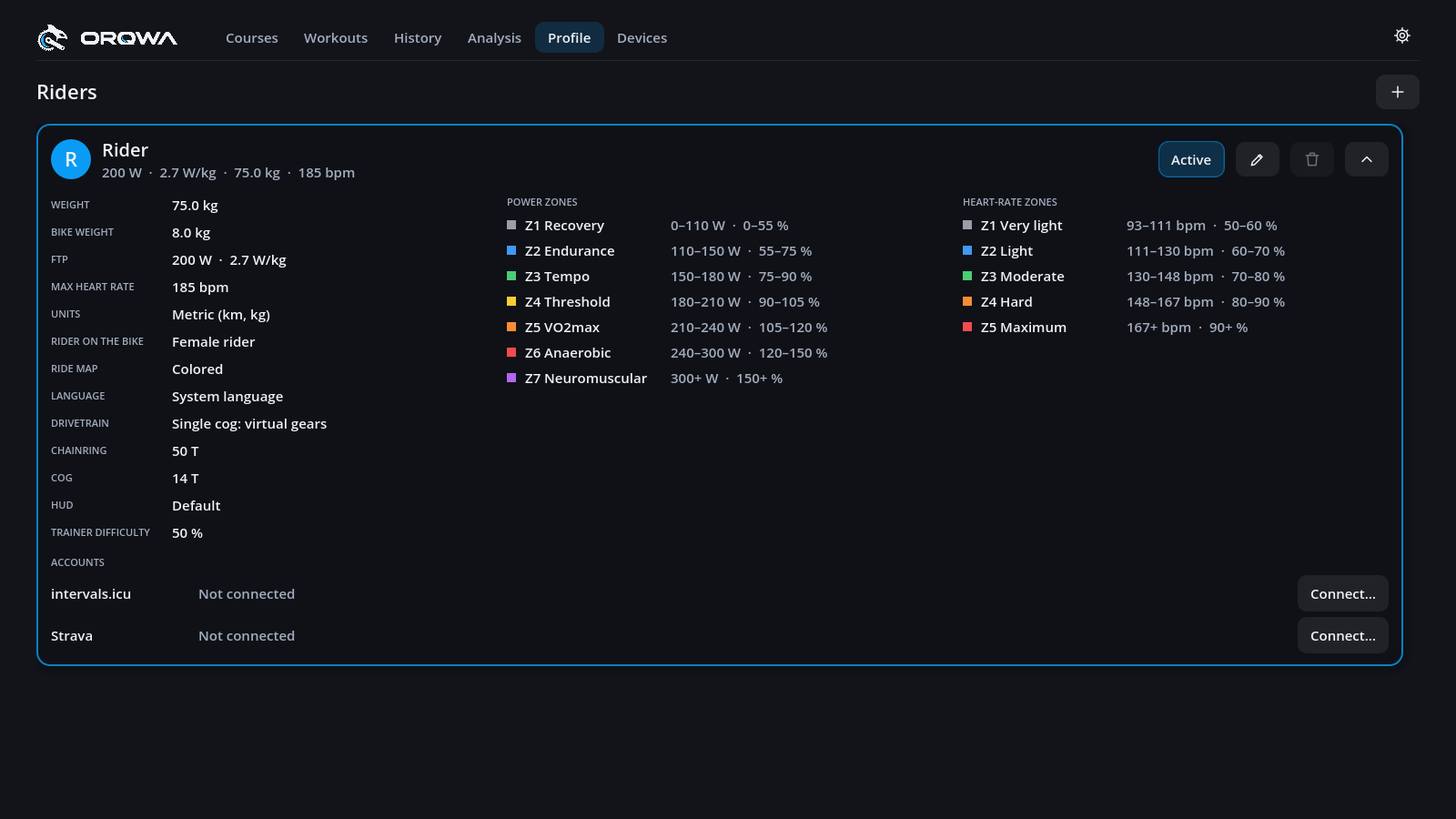Click the blue R rider avatar
1456x819 pixels.
[x=71, y=159]
